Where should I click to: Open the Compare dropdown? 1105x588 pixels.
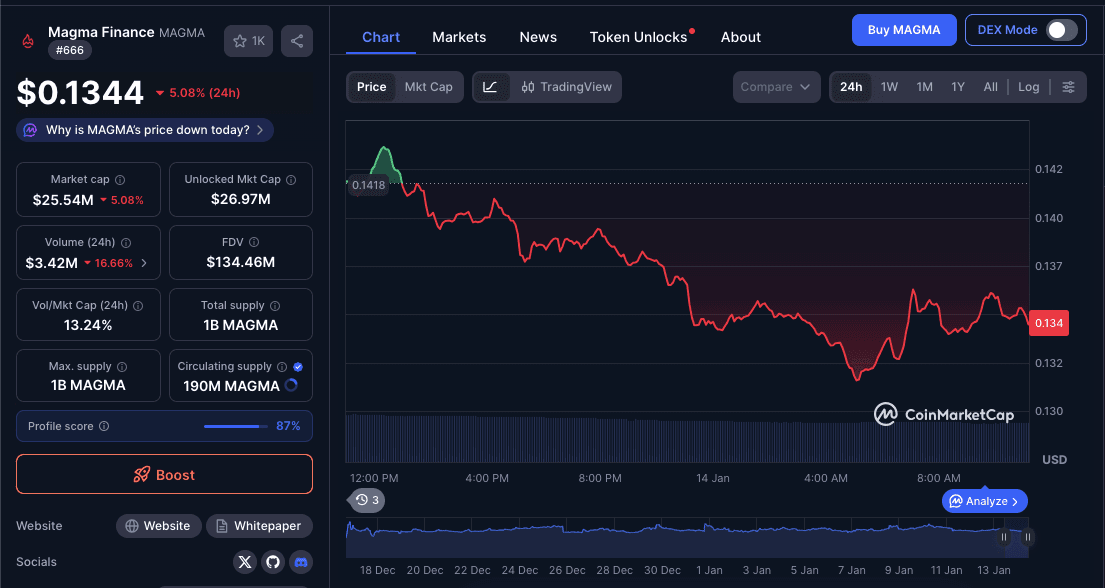click(776, 87)
